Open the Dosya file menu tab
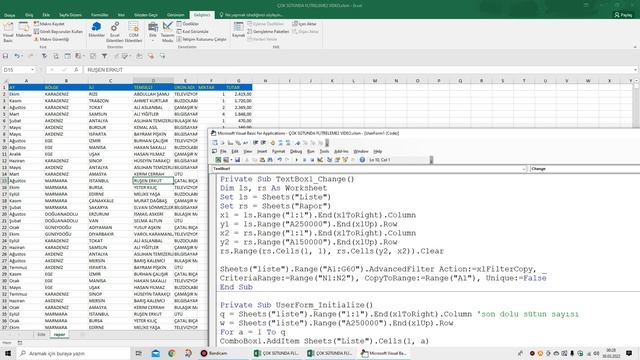Screen dimensions: 640x360 9,15
